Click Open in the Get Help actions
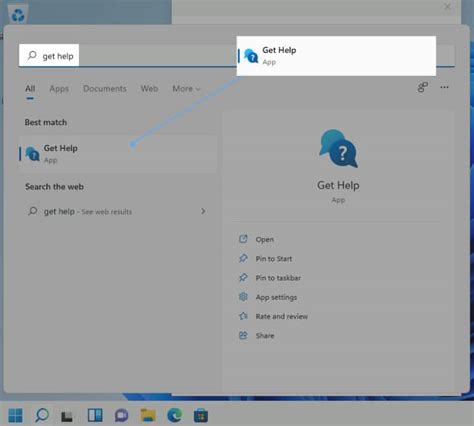474x426 pixels. coord(265,239)
